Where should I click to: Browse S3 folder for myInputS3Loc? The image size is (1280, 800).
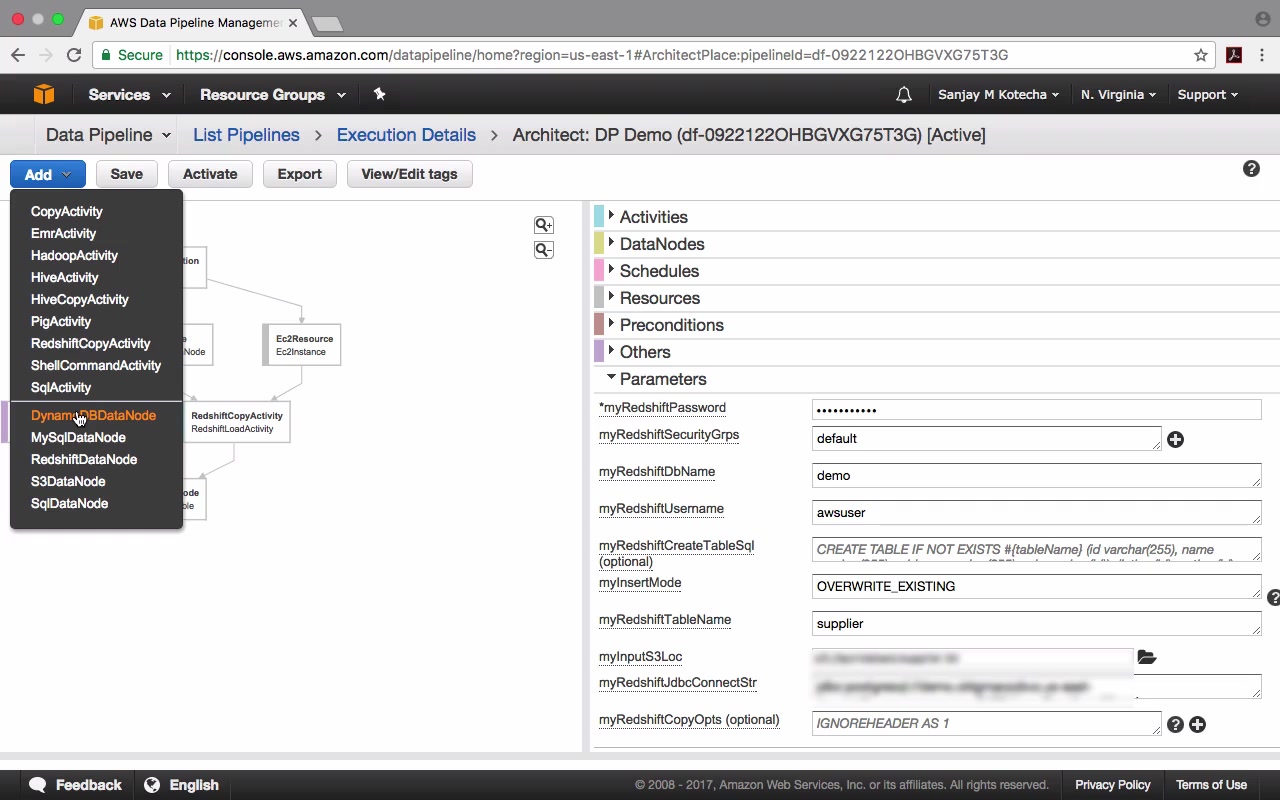click(1147, 657)
